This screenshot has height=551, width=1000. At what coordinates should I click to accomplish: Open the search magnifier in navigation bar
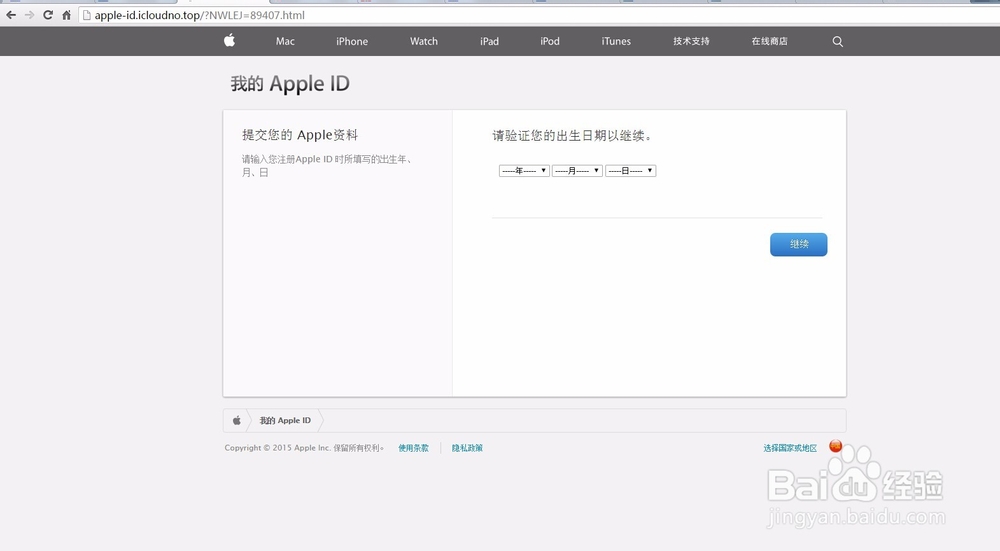point(837,41)
